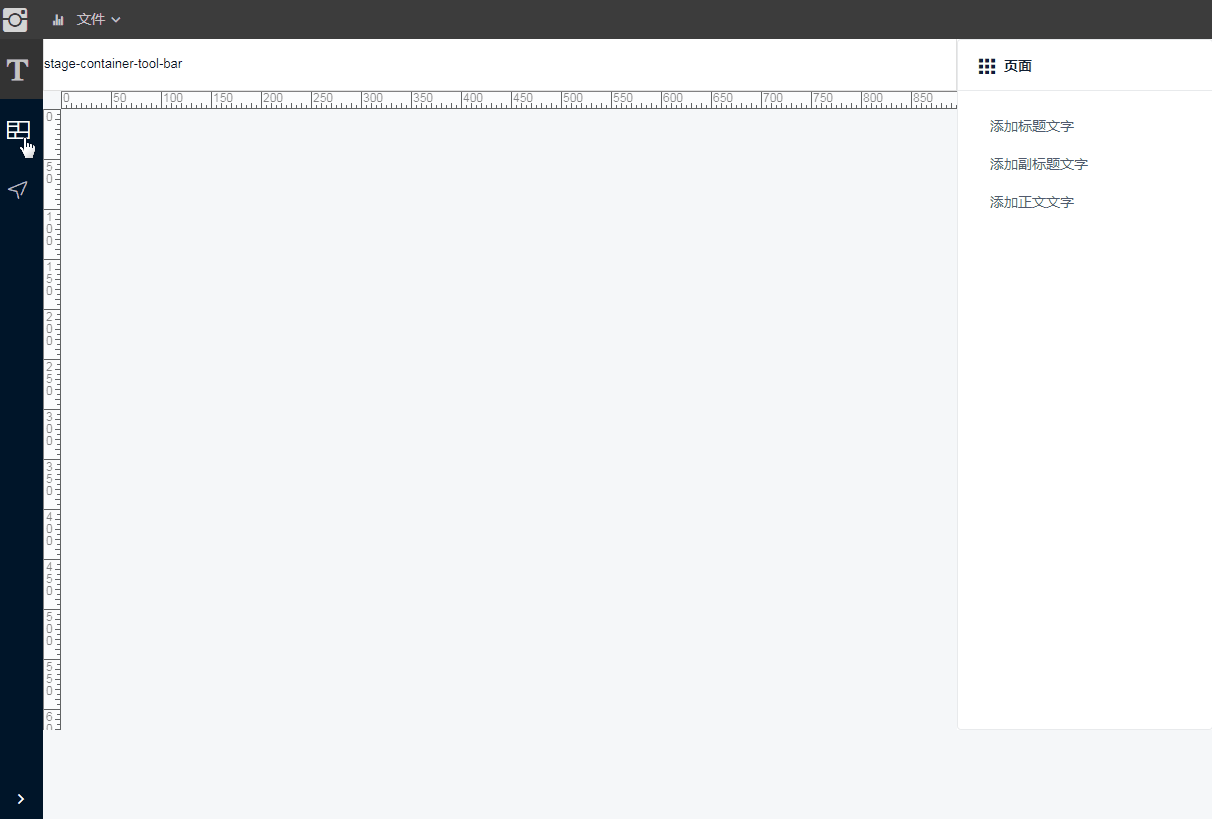Image resolution: width=1212 pixels, height=819 pixels.
Task: Select the Text tool in sidebar
Action: pos(17,70)
